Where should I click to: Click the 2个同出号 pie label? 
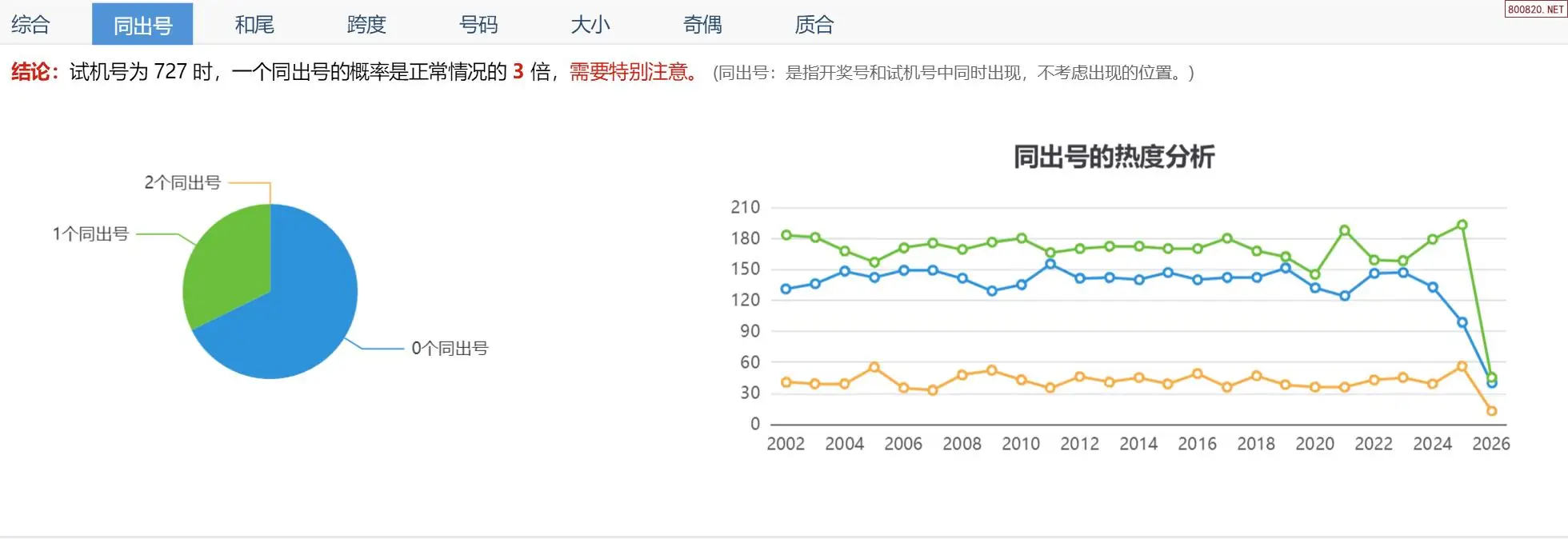(x=182, y=183)
